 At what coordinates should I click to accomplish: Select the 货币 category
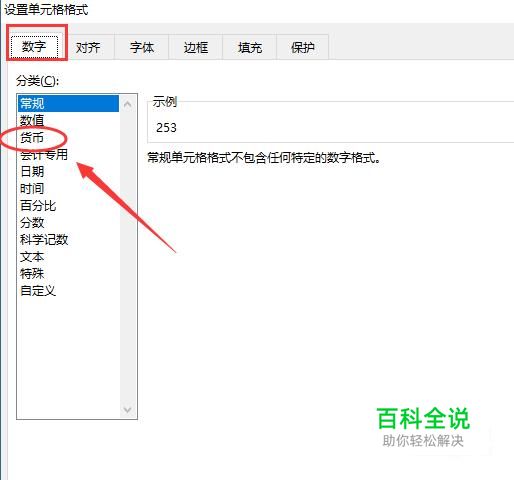69,137
